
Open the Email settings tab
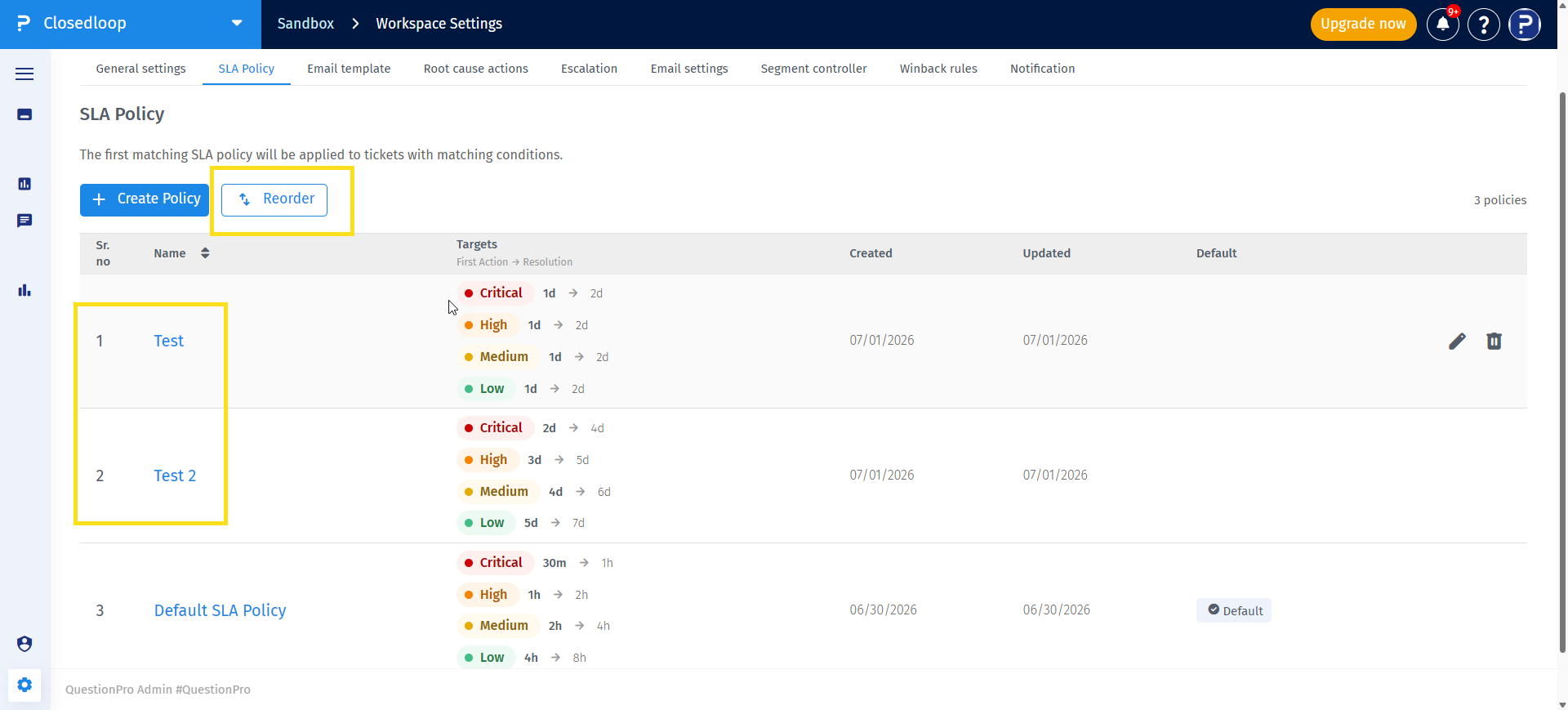(x=689, y=69)
